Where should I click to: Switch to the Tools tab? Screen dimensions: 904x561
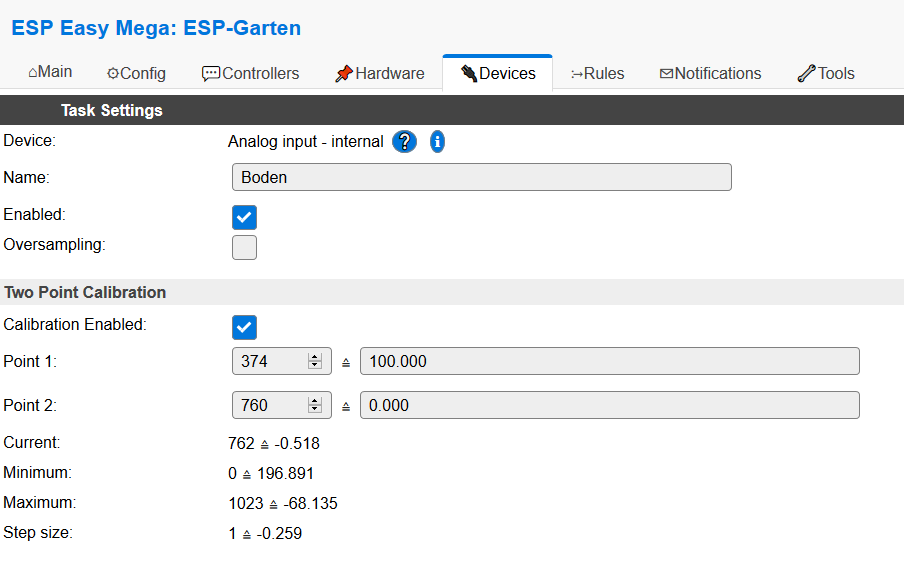[x=826, y=73]
